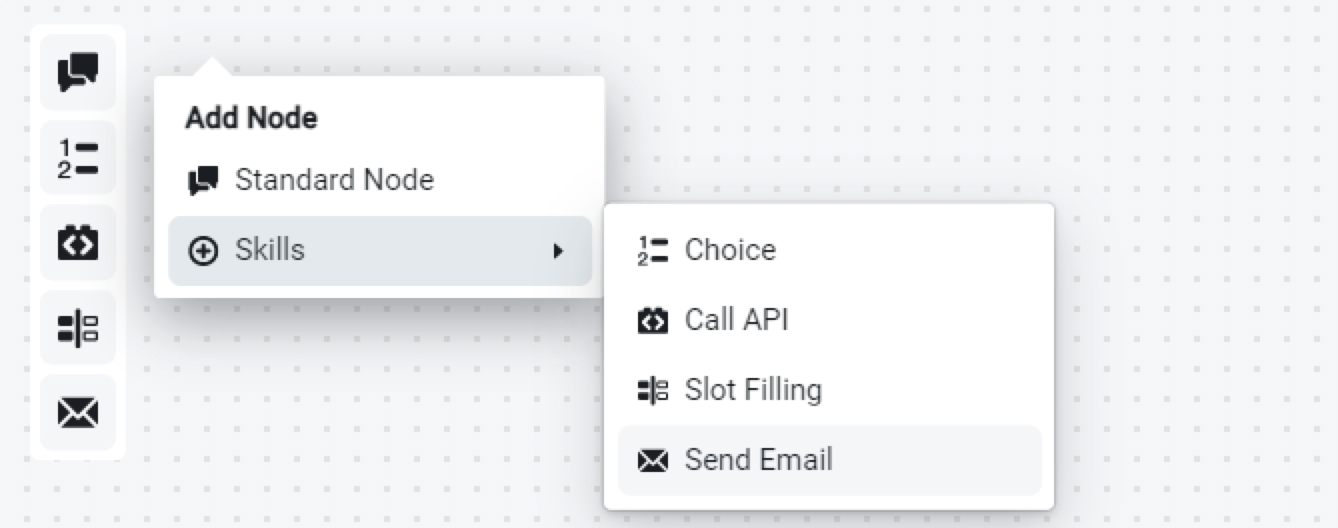The width and height of the screenshot is (1338, 528).
Task: Pick the Slot Filling label in the submenu
Action: [753, 390]
